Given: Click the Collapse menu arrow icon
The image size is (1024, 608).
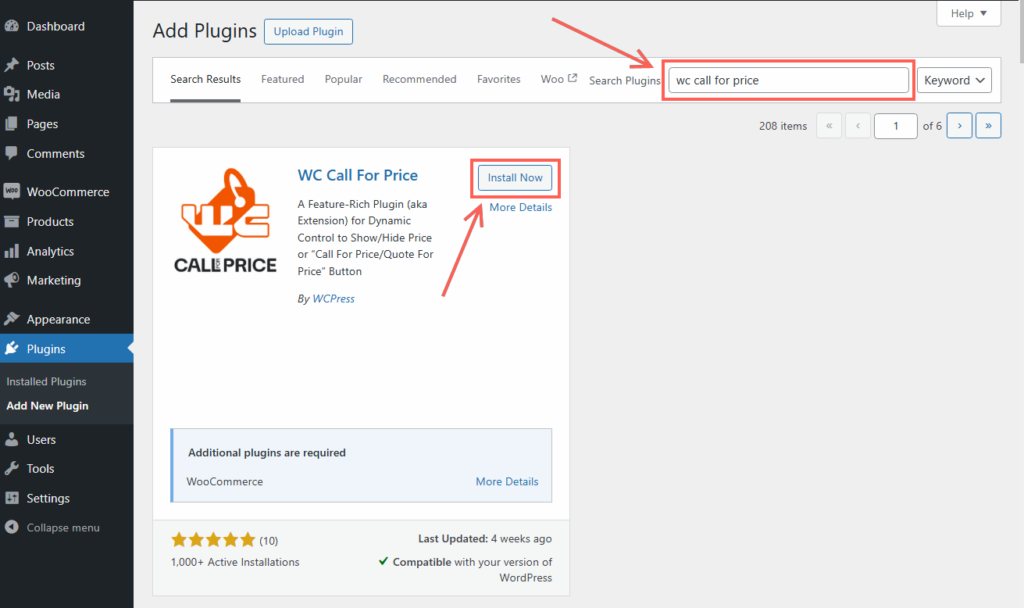Looking at the screenshot, I should pos(12,527).
